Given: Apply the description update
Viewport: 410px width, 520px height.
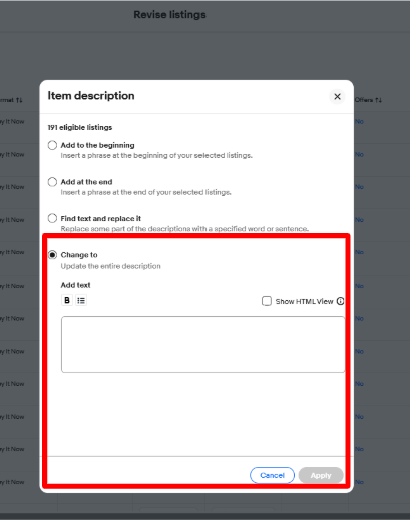Looking at the screenshot, I should [321, 475].
